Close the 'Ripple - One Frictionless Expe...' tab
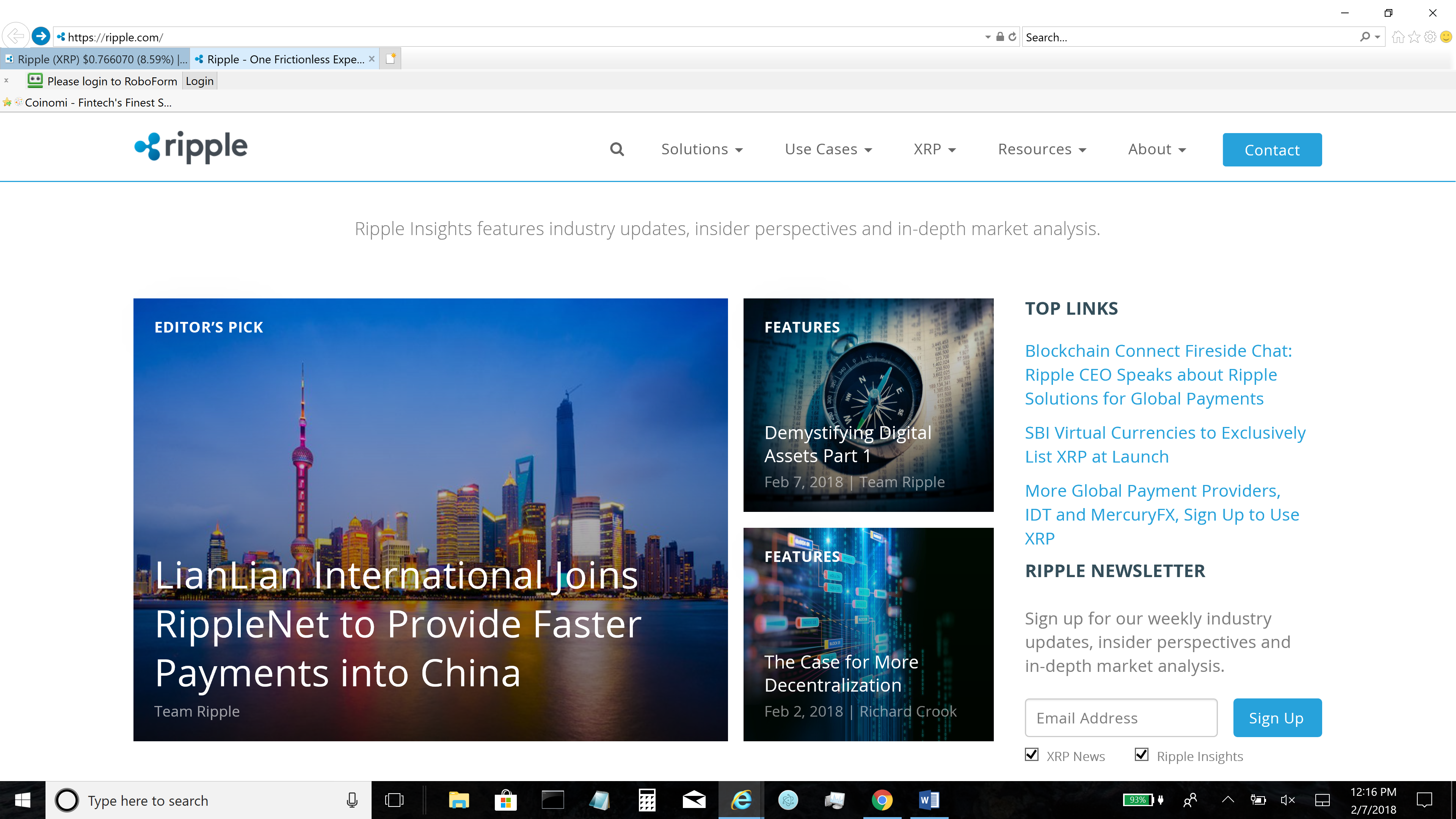The width and height of the screenshot is (1456, 819). point(371,59)
